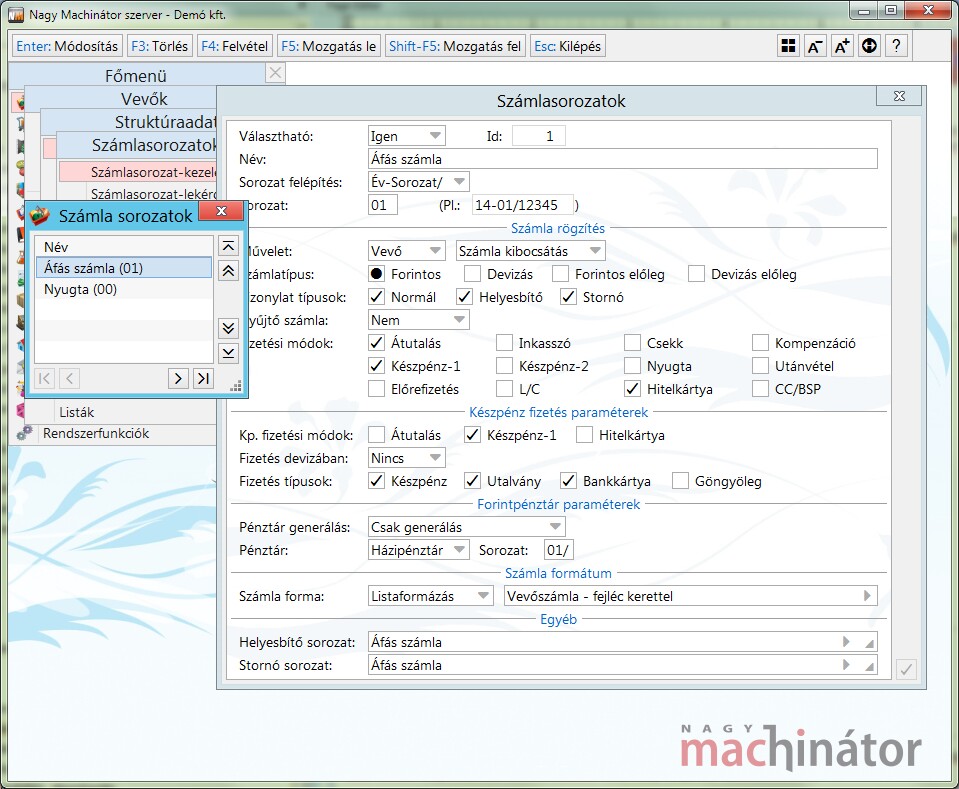Go to the last page in Számla sorozatok
The width and height of the screenshot is (959, 789).
coord(203,378)
